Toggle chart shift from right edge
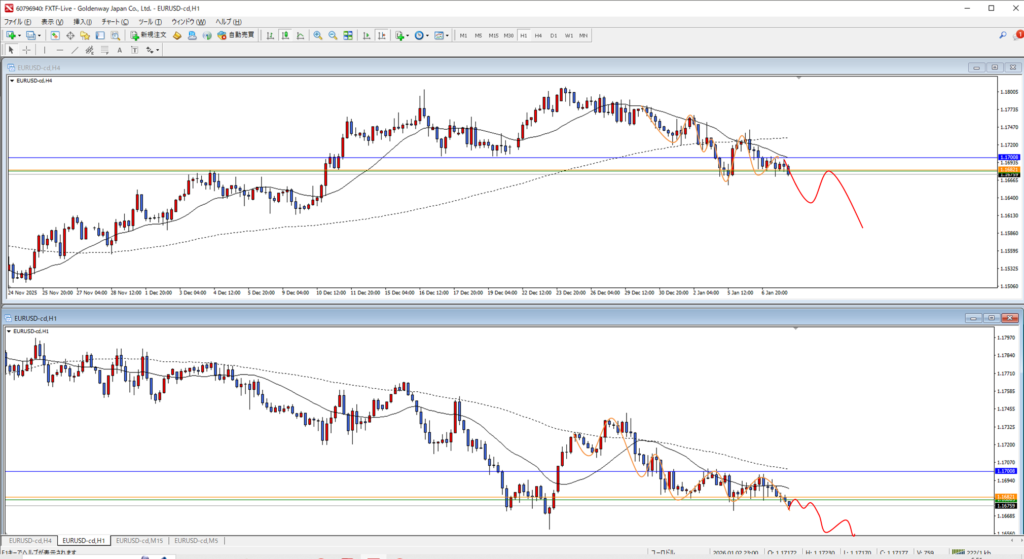Image resolution: width=1024 pixels, height=559 pixels. coord(382,35)
